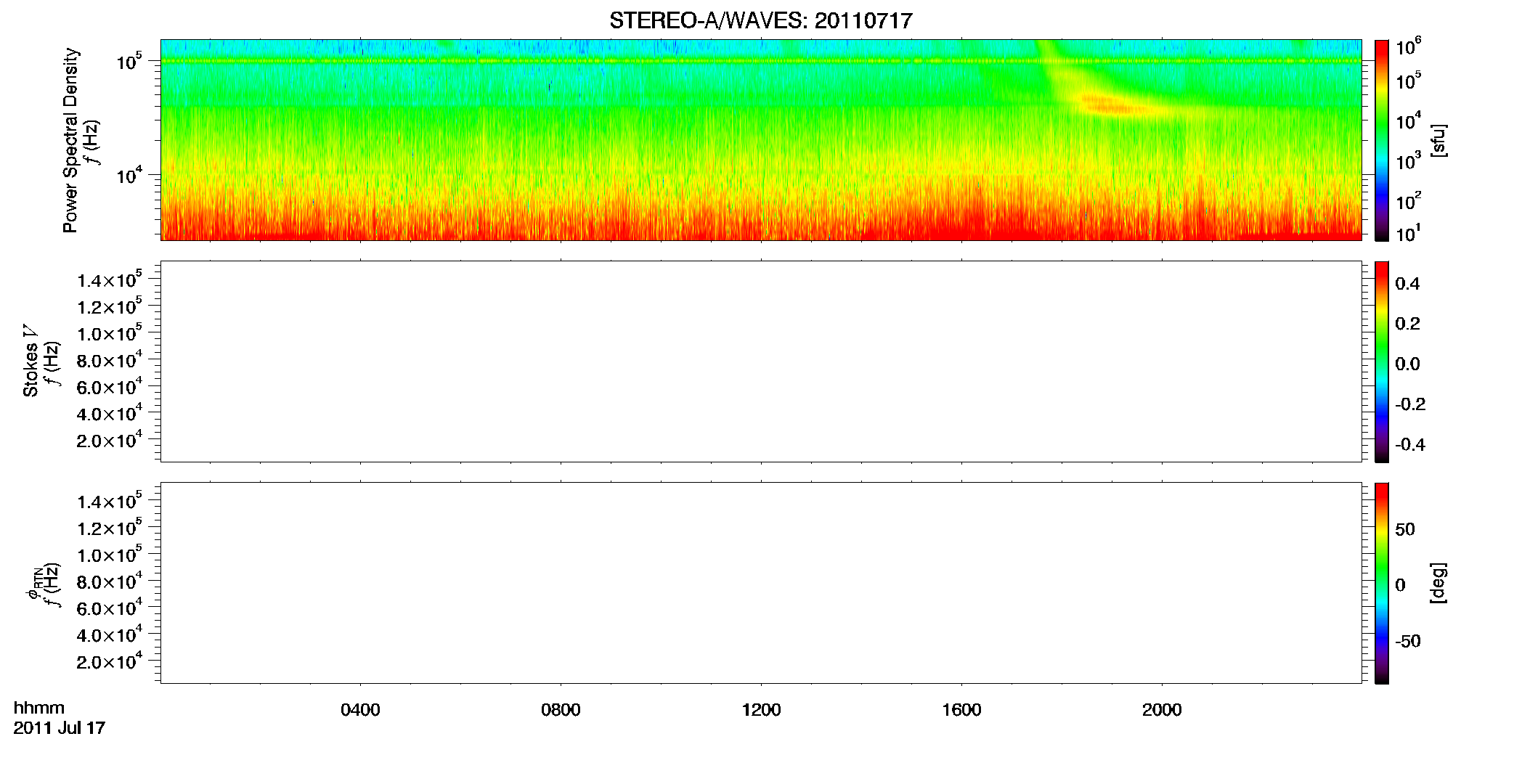Click the 1200 time axis label
Image resolution: width=1522 pixels, height=784 pixels.
[x=761, y=710]
